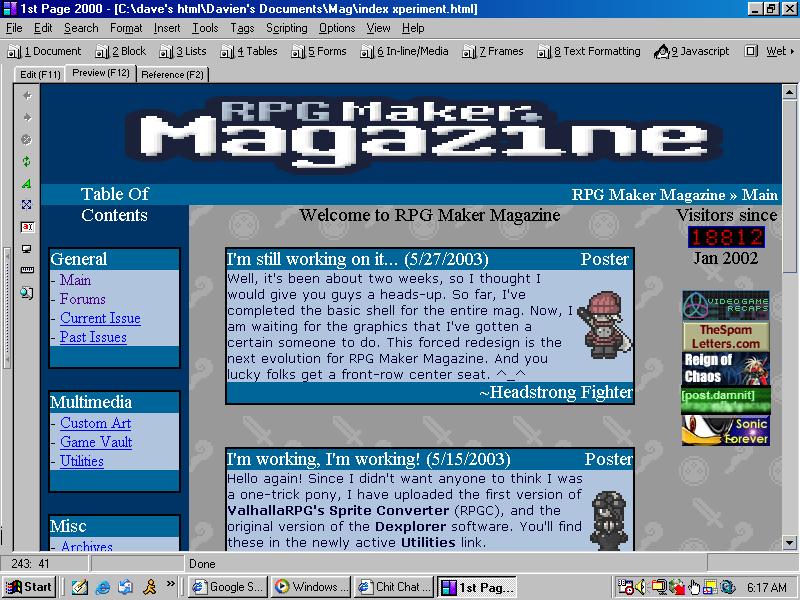Click the notepad icon in quick launch
Viewport: 800px width, 600px height.
click(80, 587)
